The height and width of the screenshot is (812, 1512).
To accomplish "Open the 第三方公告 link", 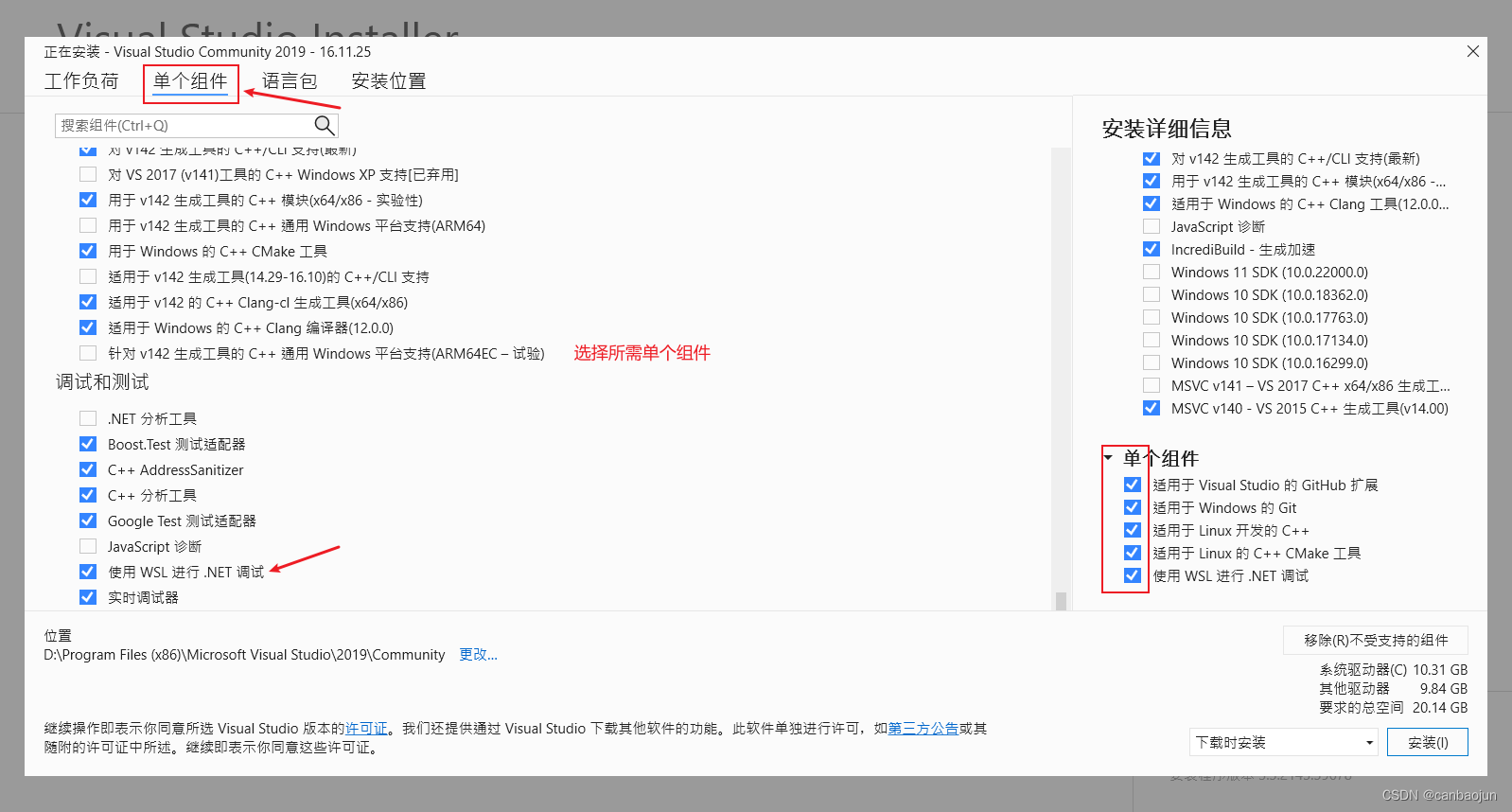I will click(x=923, y=728).
